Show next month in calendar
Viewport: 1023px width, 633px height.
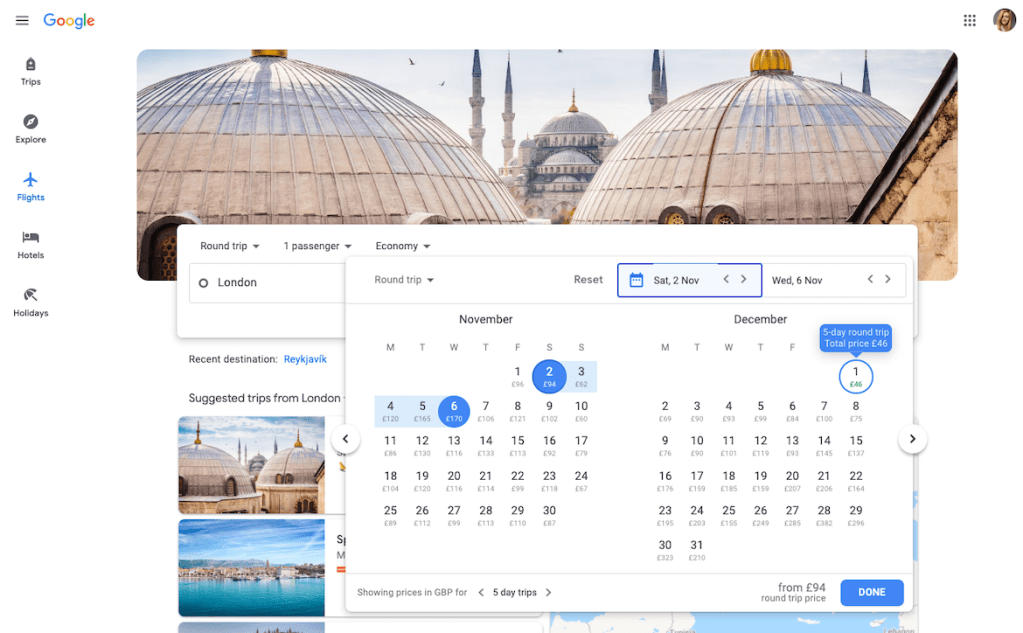(x=912, y=439)
